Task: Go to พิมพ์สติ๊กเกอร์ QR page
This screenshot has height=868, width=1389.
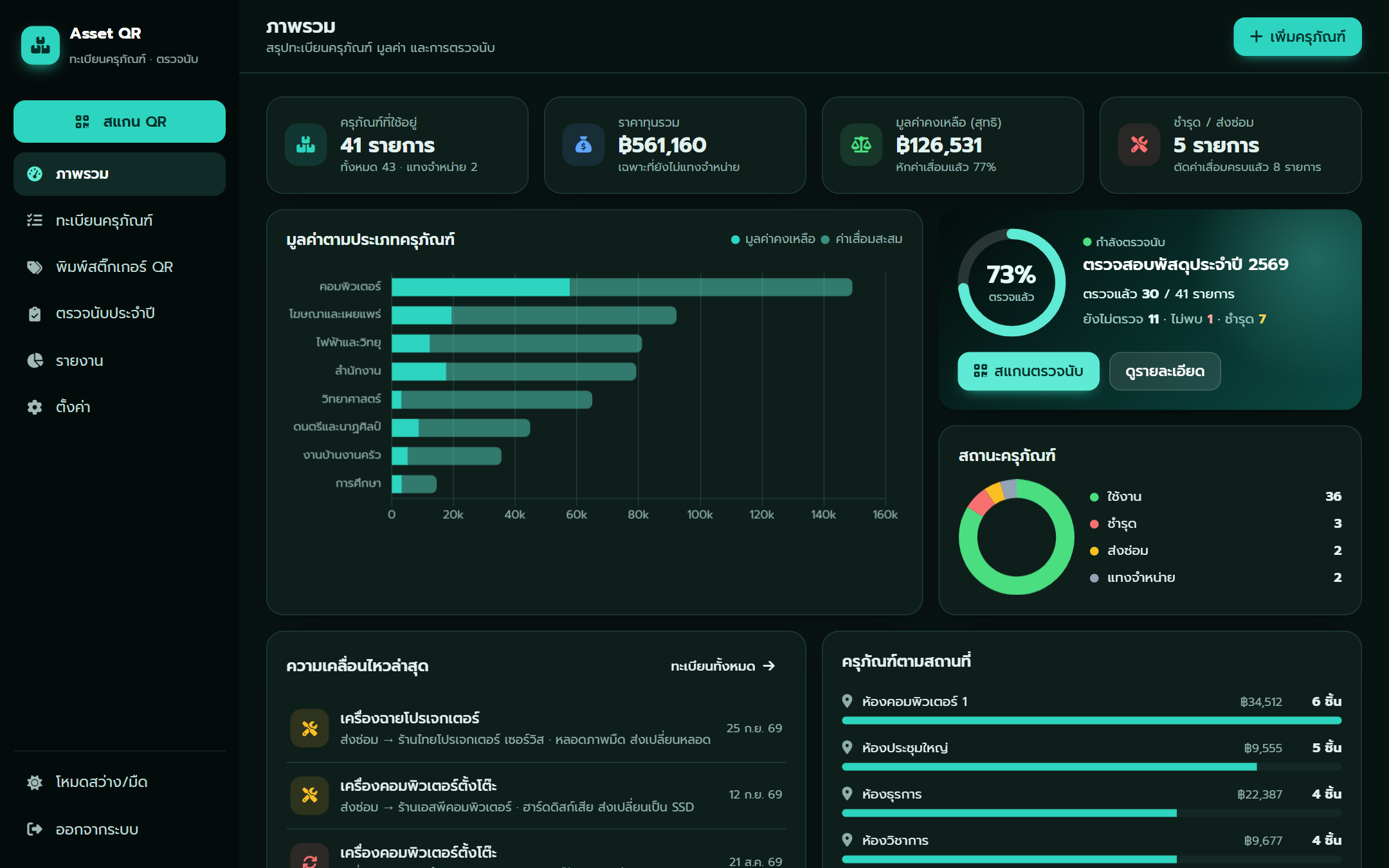Action: [120, 267]
